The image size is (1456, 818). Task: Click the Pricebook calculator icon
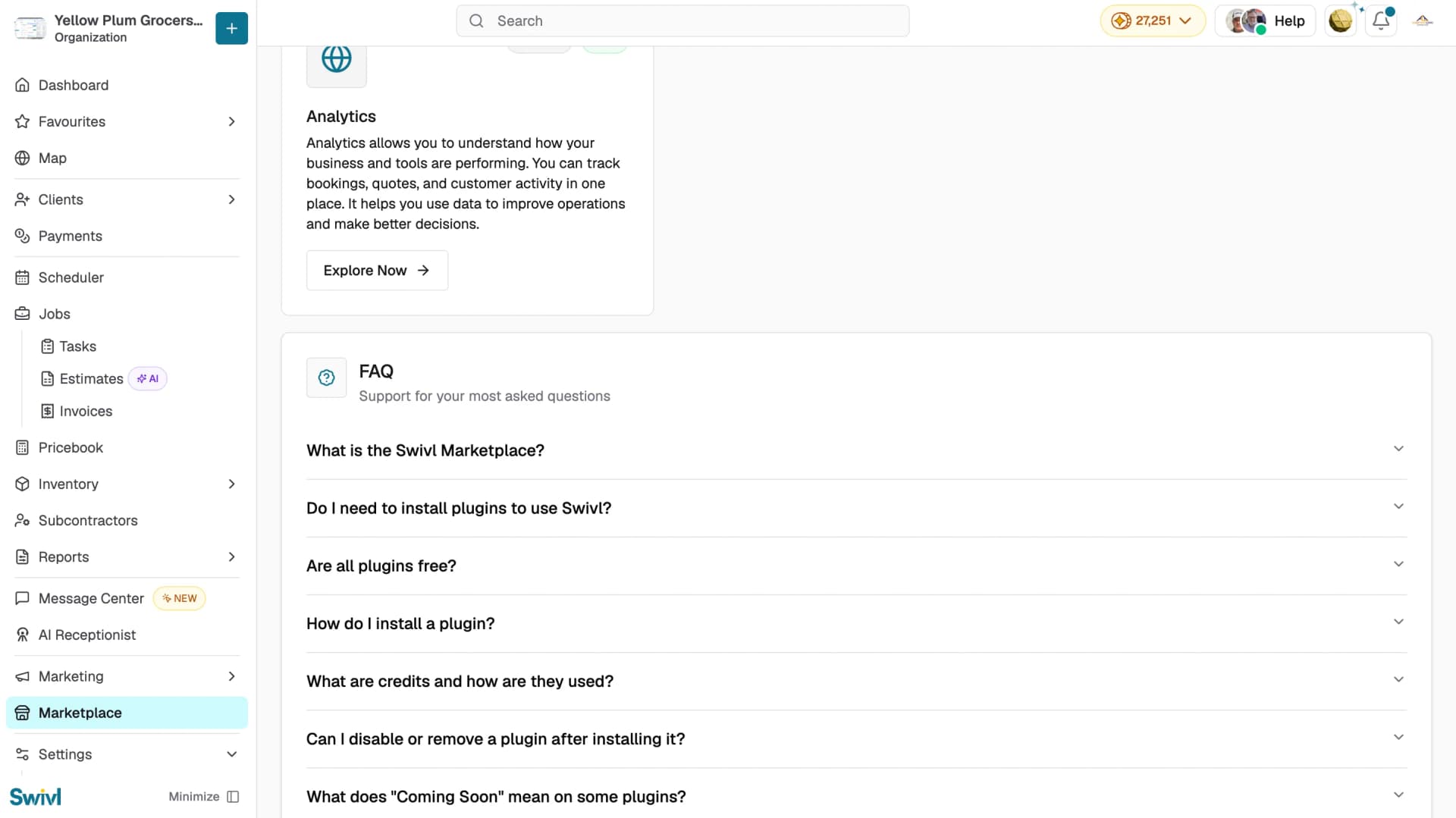tap(23, 447)
